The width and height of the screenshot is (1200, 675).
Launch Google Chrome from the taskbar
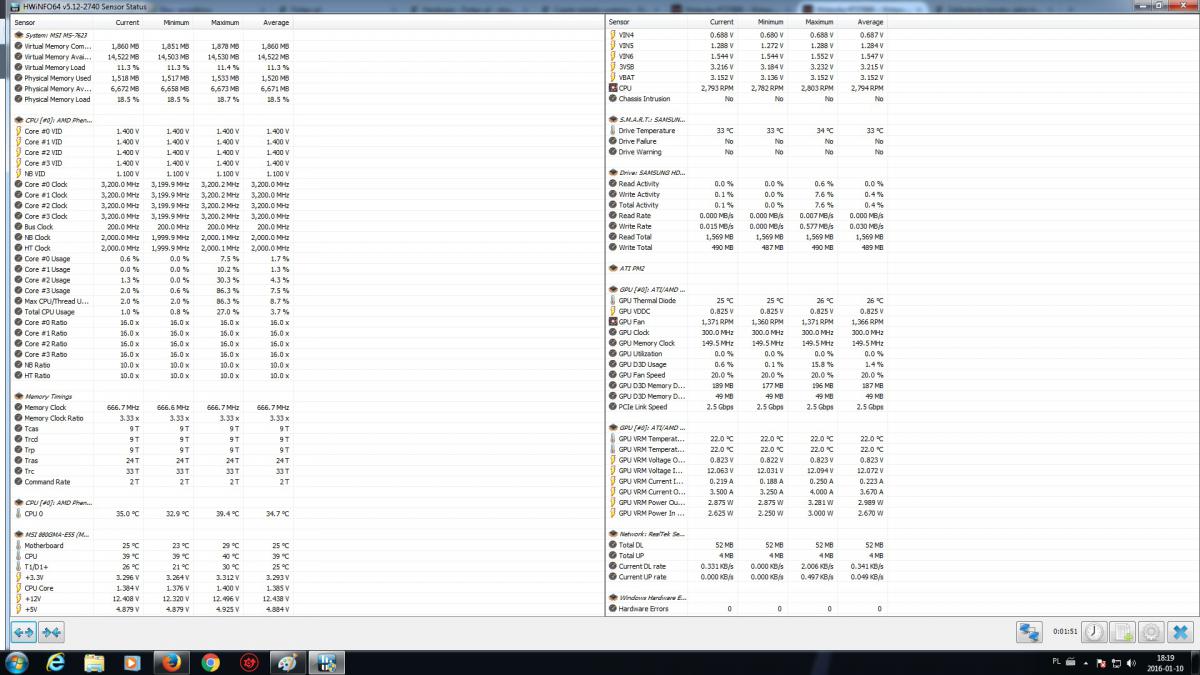click(x=210, y=662)
